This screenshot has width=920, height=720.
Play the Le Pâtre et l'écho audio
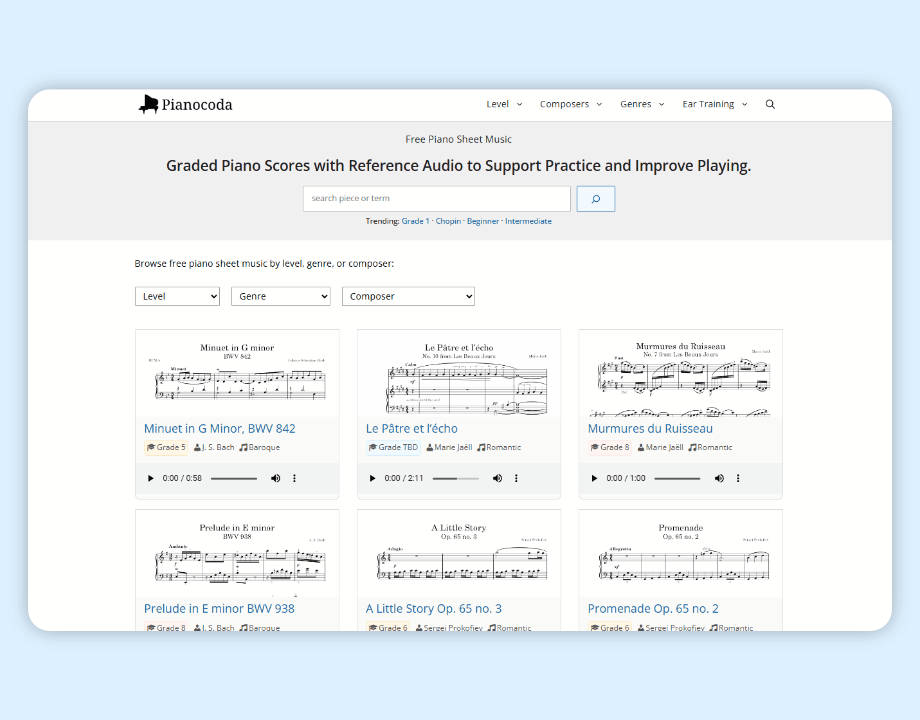pos(373,478)
